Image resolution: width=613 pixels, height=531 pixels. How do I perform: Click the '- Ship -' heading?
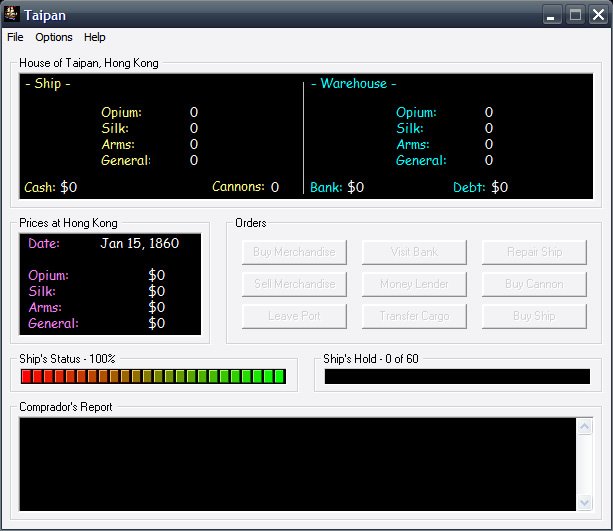coord(48,84)
